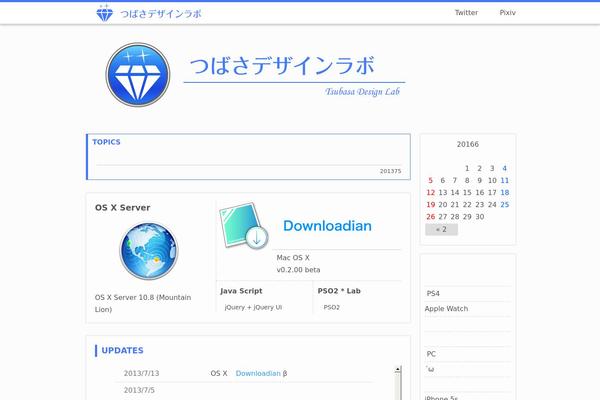Select calendar day 11

pos(504,180)
